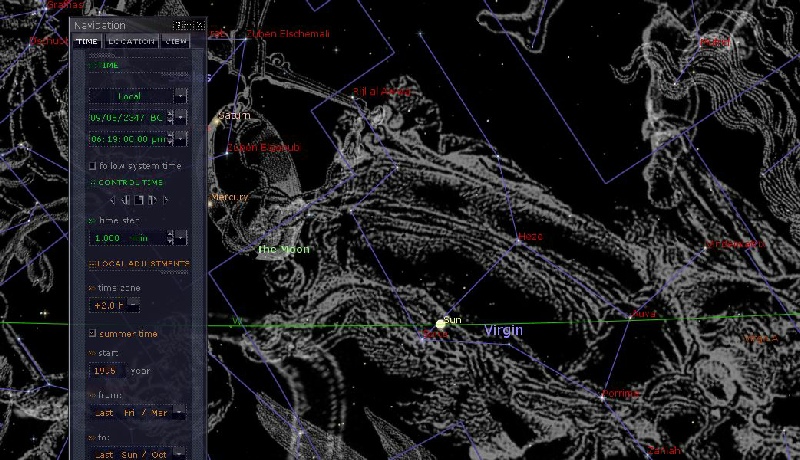Viewport: 800px width, 460px height.
Task: Click the summer time start year field
Action: click(107, 371)
